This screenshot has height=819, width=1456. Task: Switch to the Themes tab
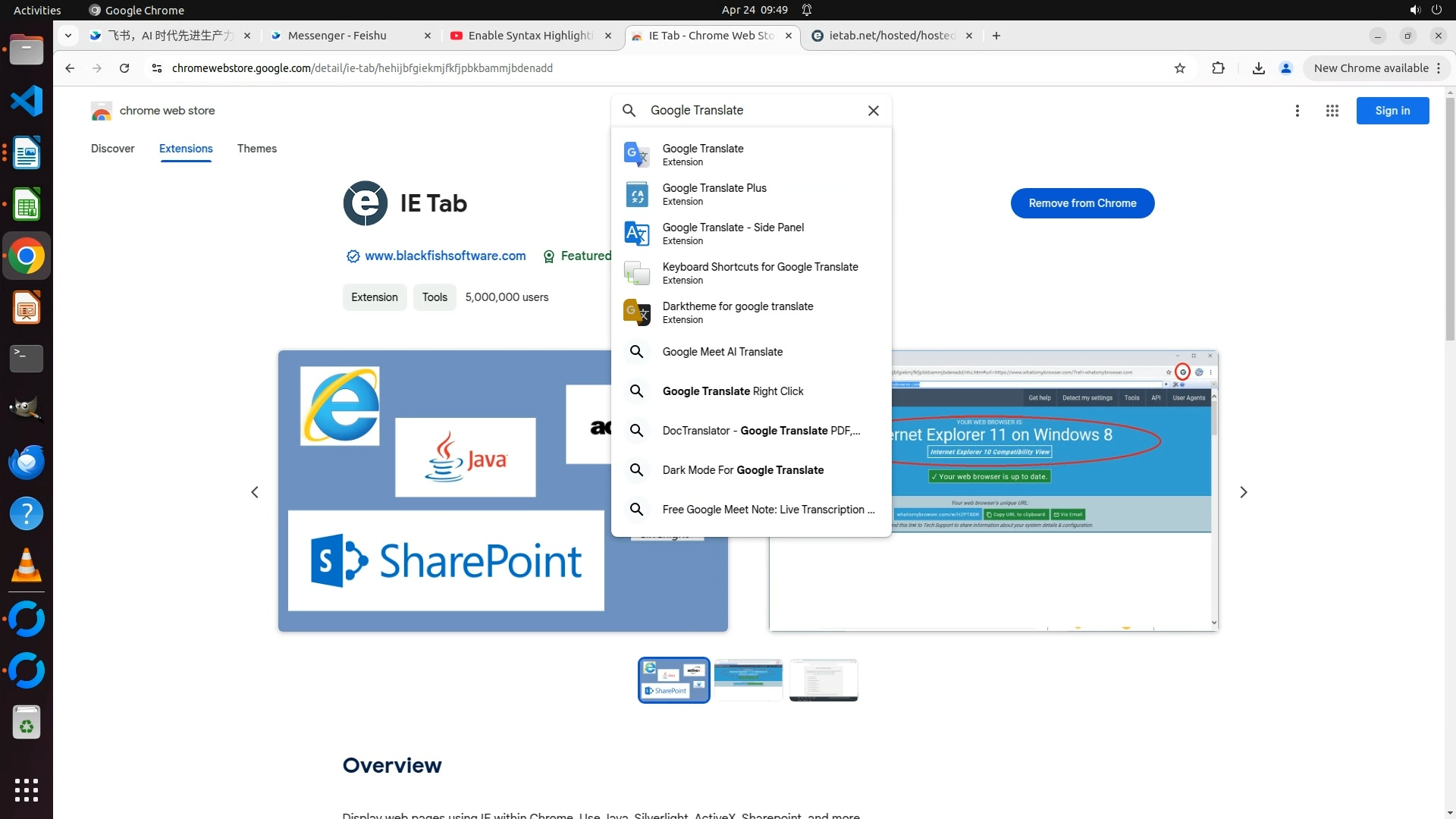[x=256, y=149]
